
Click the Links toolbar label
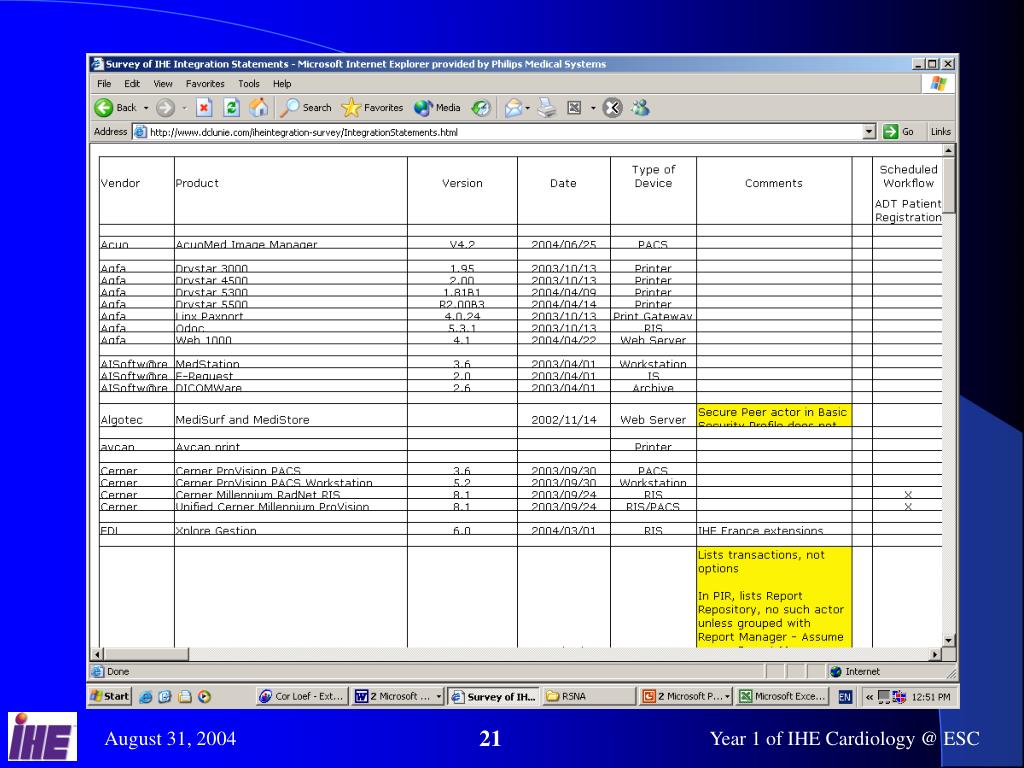pyautogui.click(x=940, y=132)
